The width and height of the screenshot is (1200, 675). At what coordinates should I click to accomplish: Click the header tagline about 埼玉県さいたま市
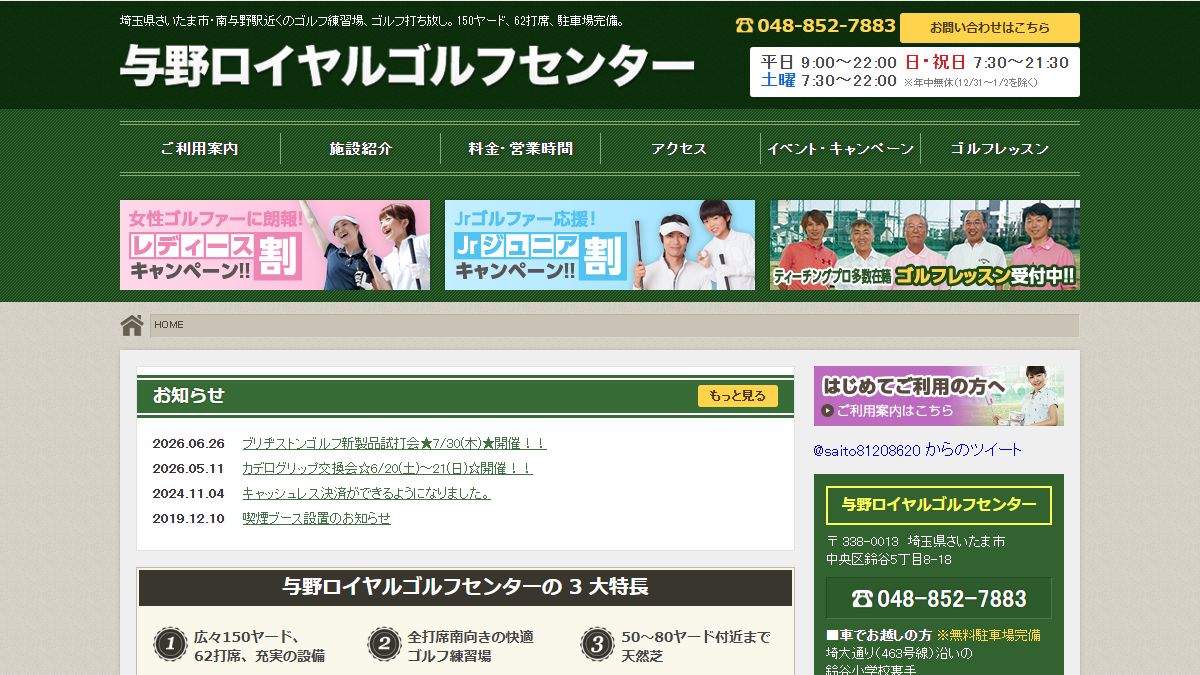[373, 21]
